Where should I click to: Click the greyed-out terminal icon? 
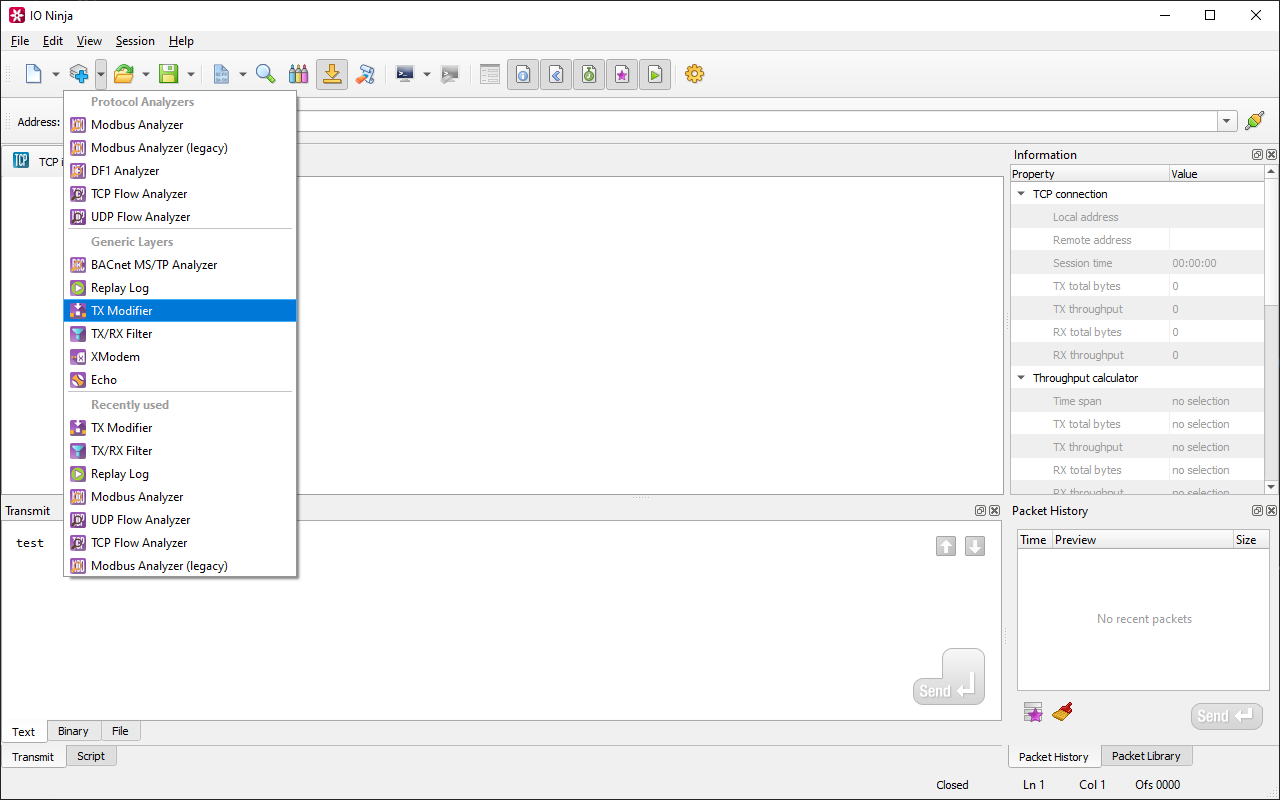click(450, 74)
